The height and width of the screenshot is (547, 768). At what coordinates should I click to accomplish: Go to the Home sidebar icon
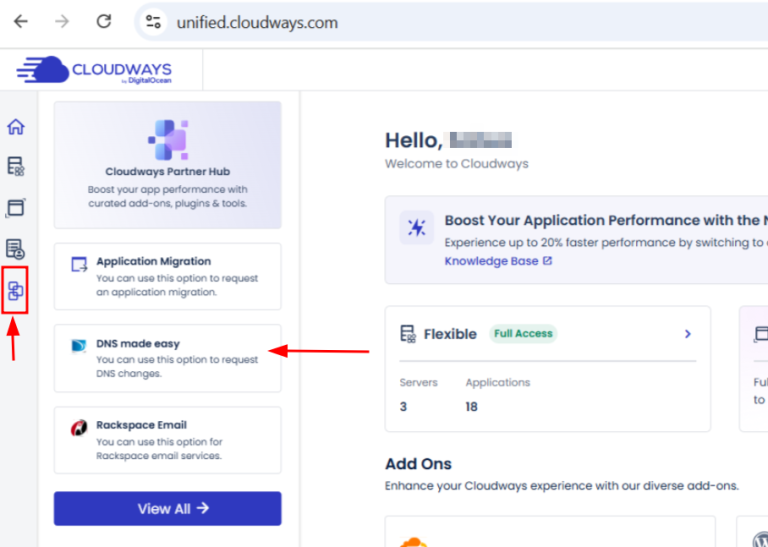click(x=16, y=127)
